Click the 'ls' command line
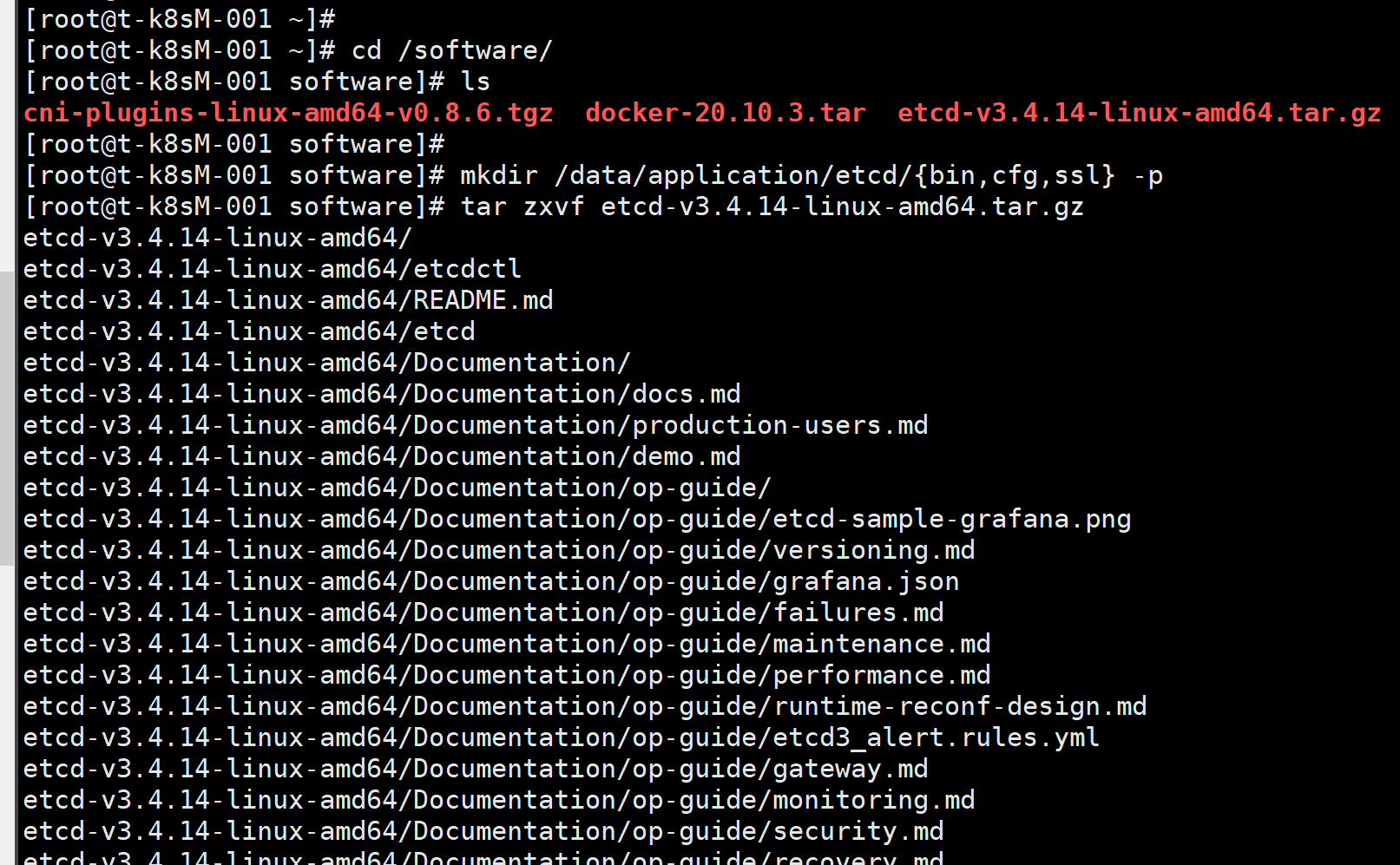 (x=257, y=82)
